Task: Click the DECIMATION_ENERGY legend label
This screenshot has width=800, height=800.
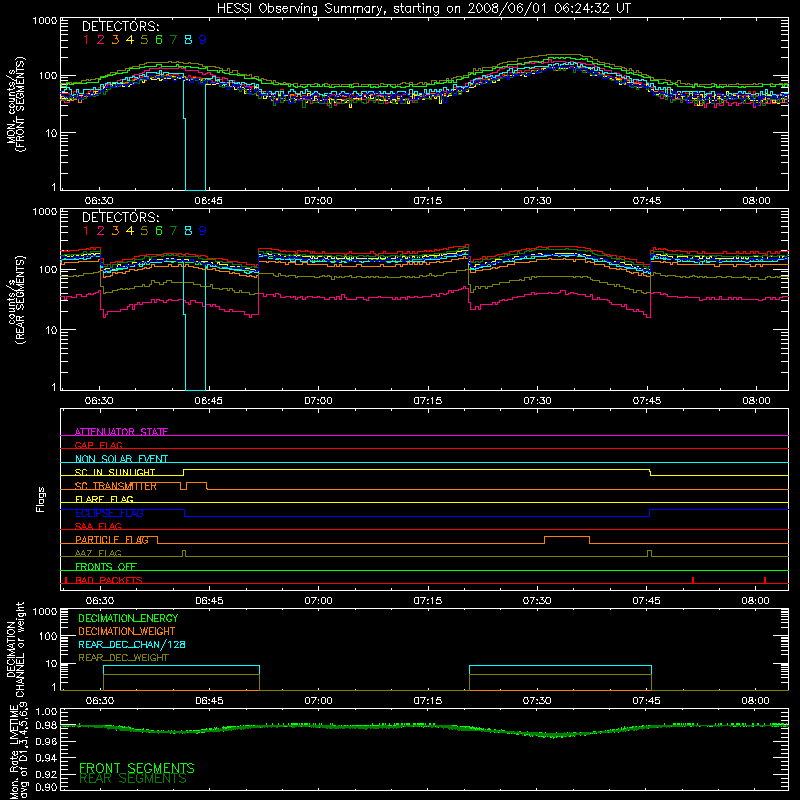Action: [x=128, y=618]
